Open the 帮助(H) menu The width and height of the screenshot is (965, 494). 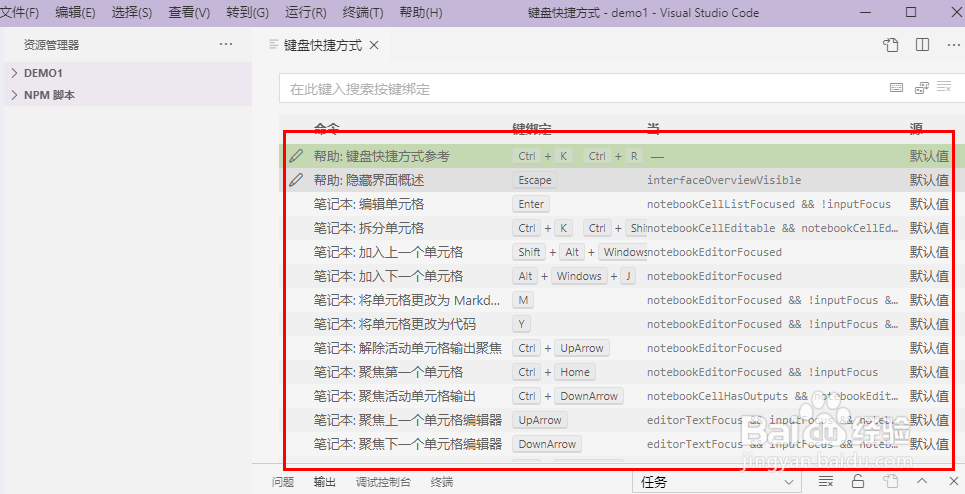(x=420, y=13)
